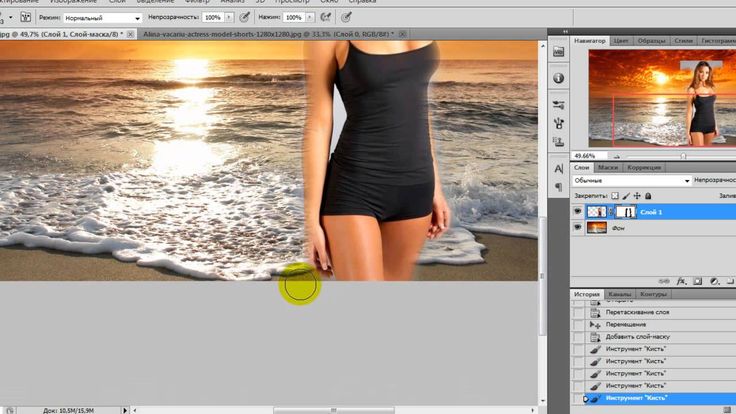Viewport: 736px width, 414px height.
Task: Set history brush source at Перетаскивание слоя
Action: coord(579,312)
